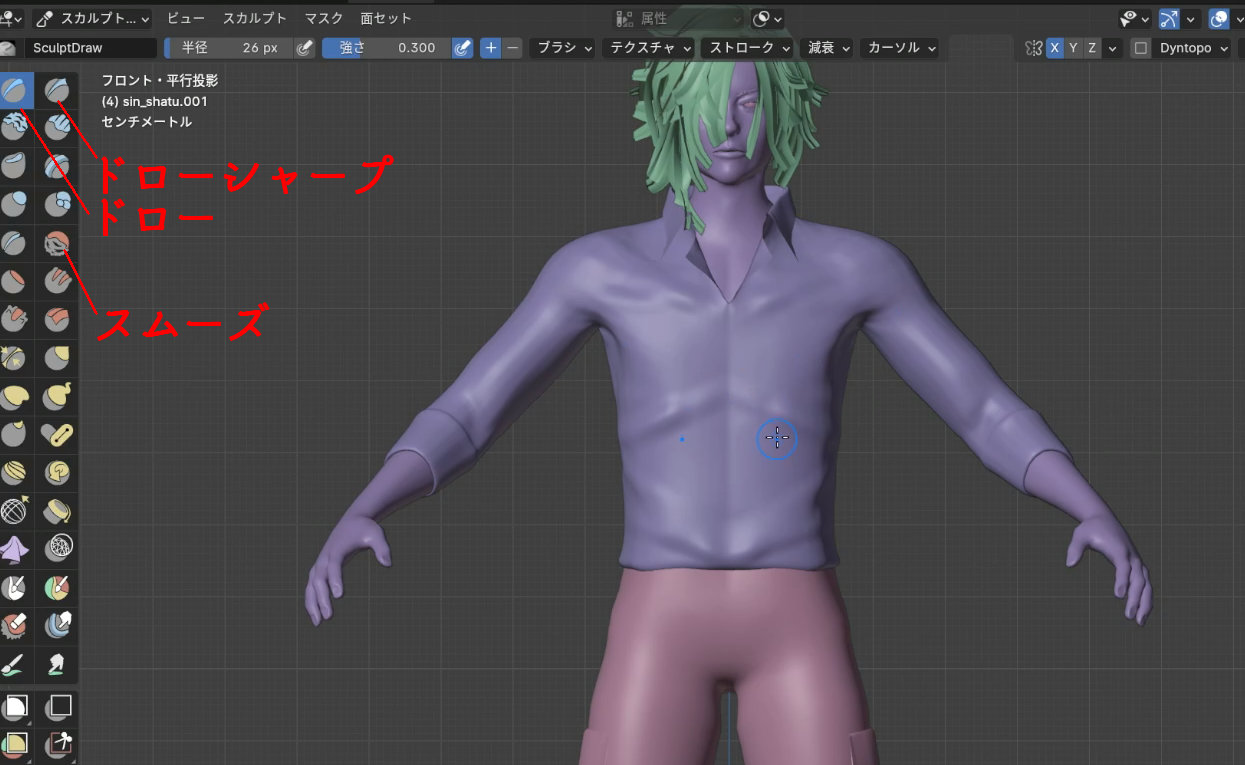This screenshot has height=765, width=1245.
Task: Expand the テクスチャ dropdown
Action: 647,47
